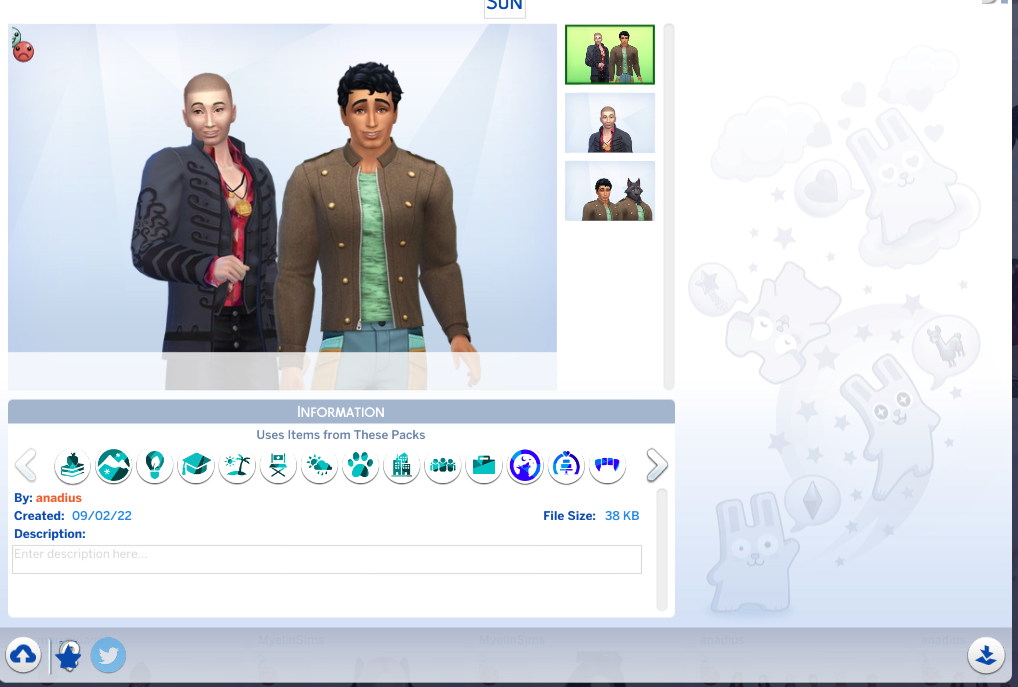This screenshot has width=1018, height=687.
Task: Click the thumbnail list vertical scrollbar
Action: (x=669, y=206)
